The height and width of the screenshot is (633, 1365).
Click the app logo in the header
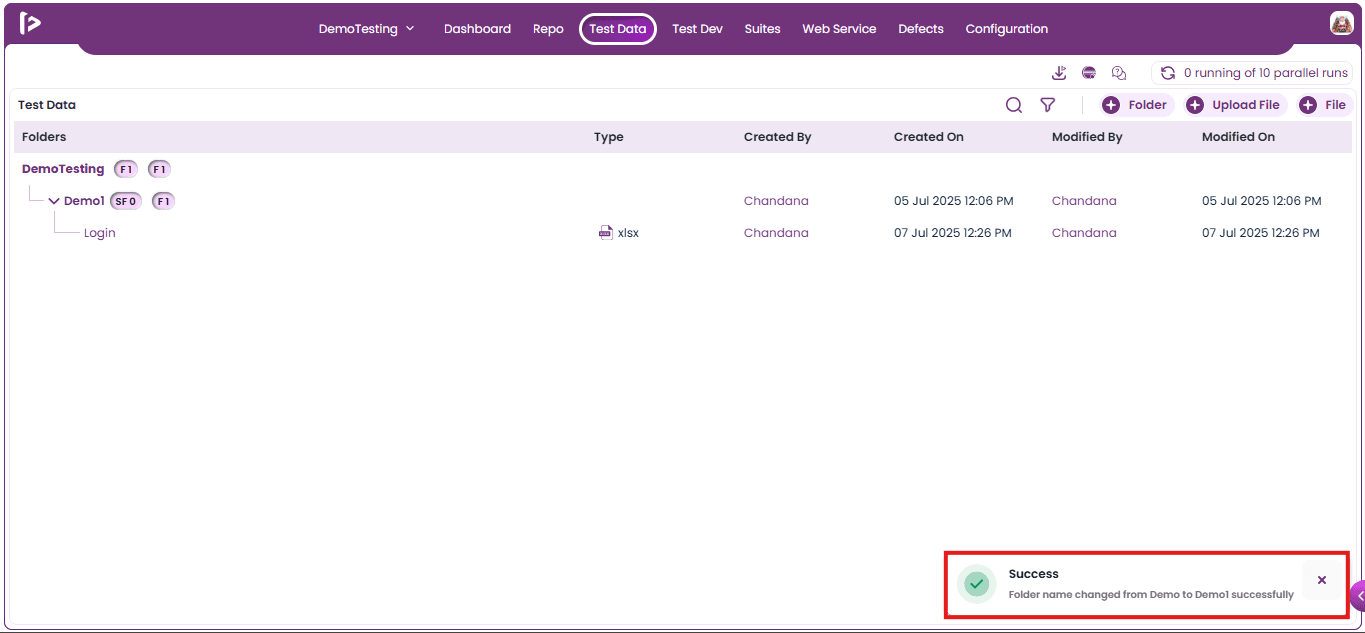(30, 23)
